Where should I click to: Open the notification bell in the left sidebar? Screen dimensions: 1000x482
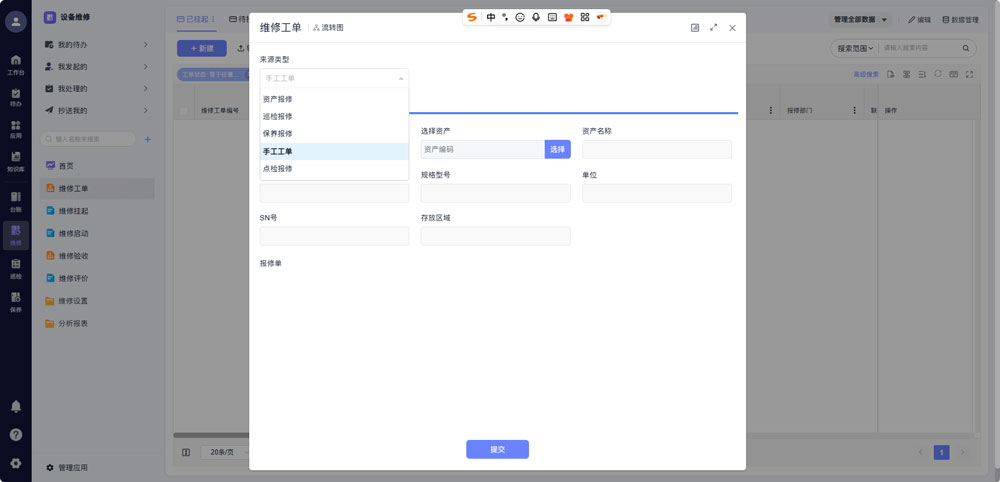16,407
